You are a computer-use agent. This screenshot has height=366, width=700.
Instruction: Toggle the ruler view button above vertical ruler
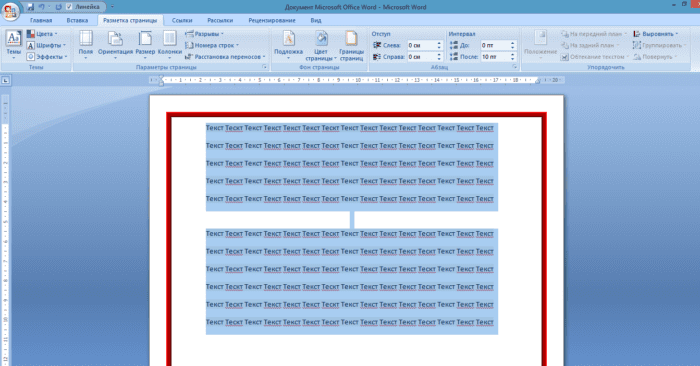(x=5, y=80)
